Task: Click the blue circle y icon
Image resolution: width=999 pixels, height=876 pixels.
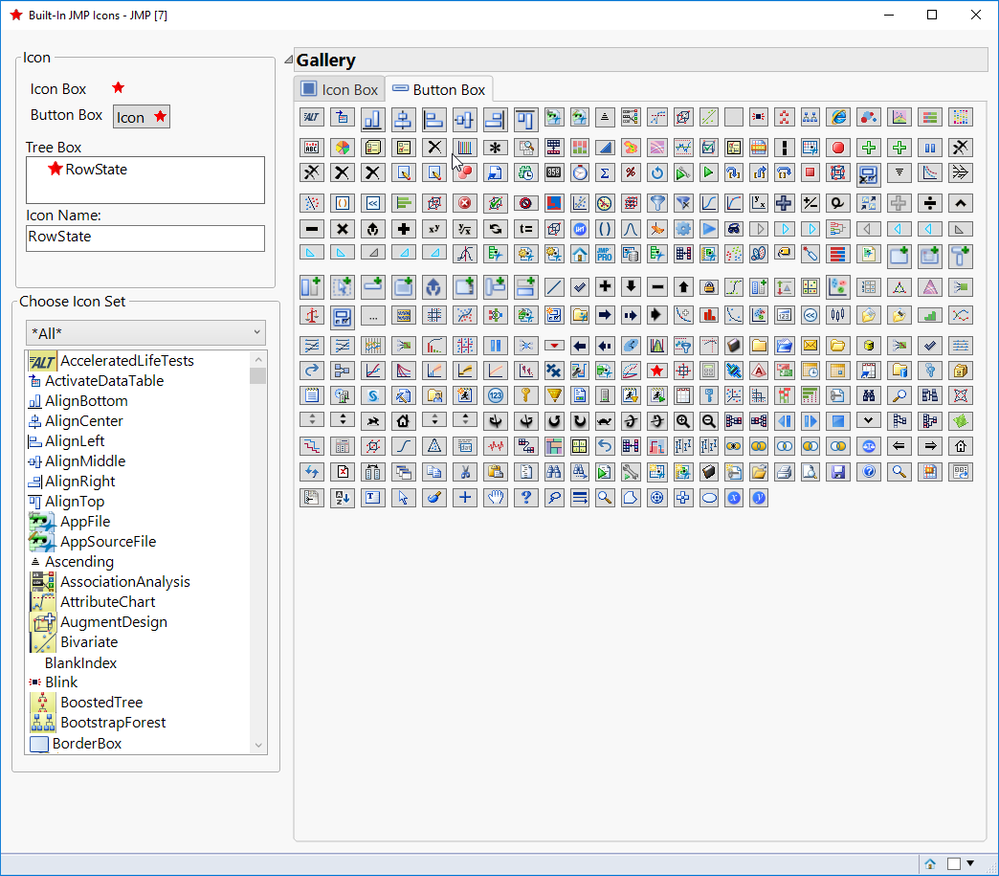Action: [758, 498]
